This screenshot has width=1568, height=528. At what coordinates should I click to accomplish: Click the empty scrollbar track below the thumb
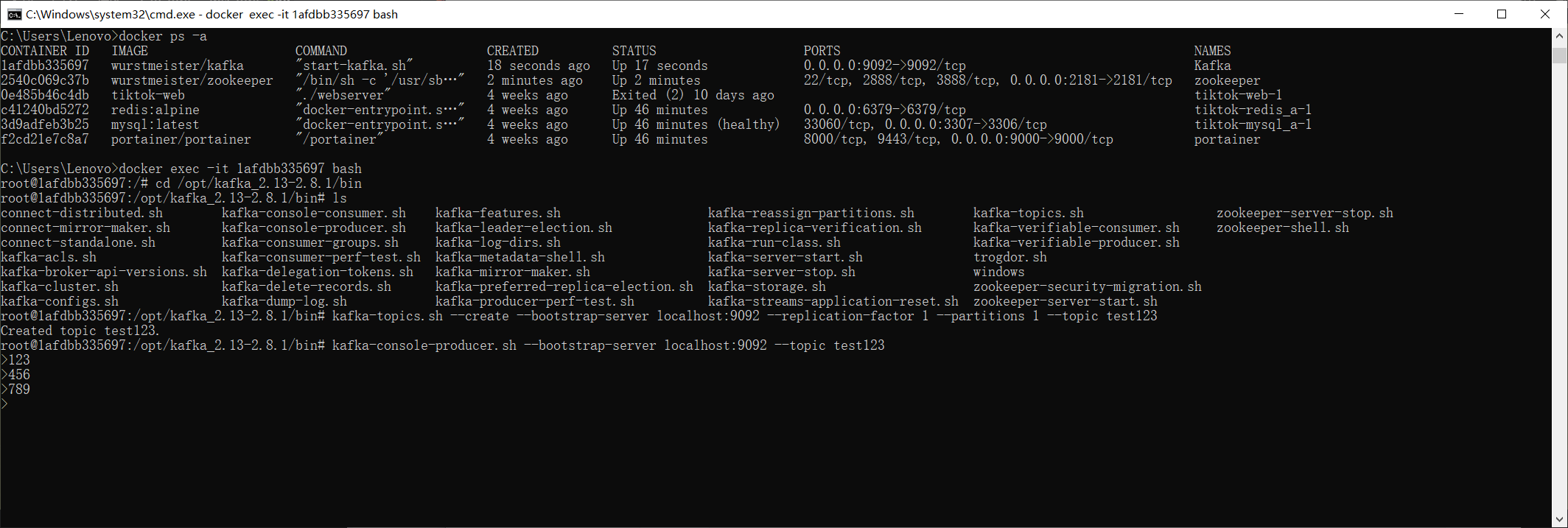[1559, 295]
